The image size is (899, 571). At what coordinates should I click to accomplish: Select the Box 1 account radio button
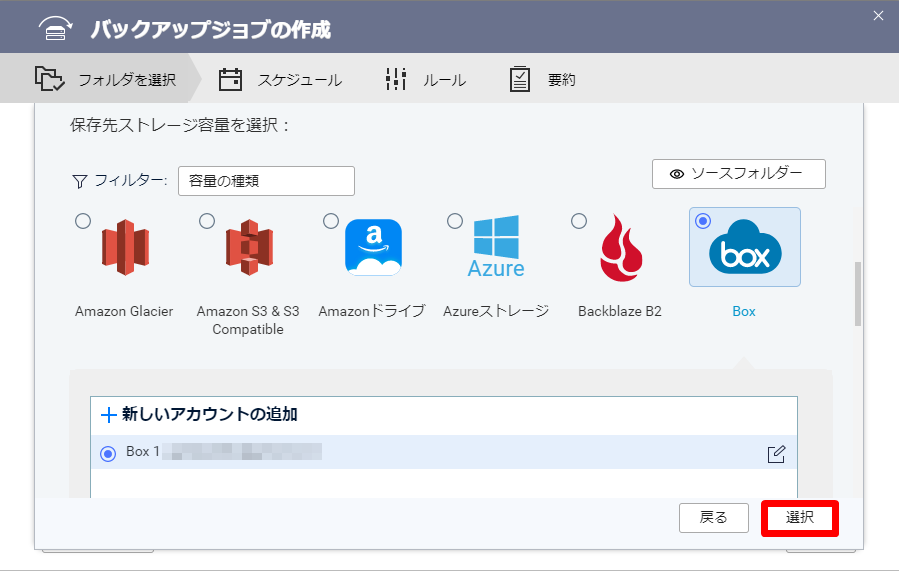(108, 454)
